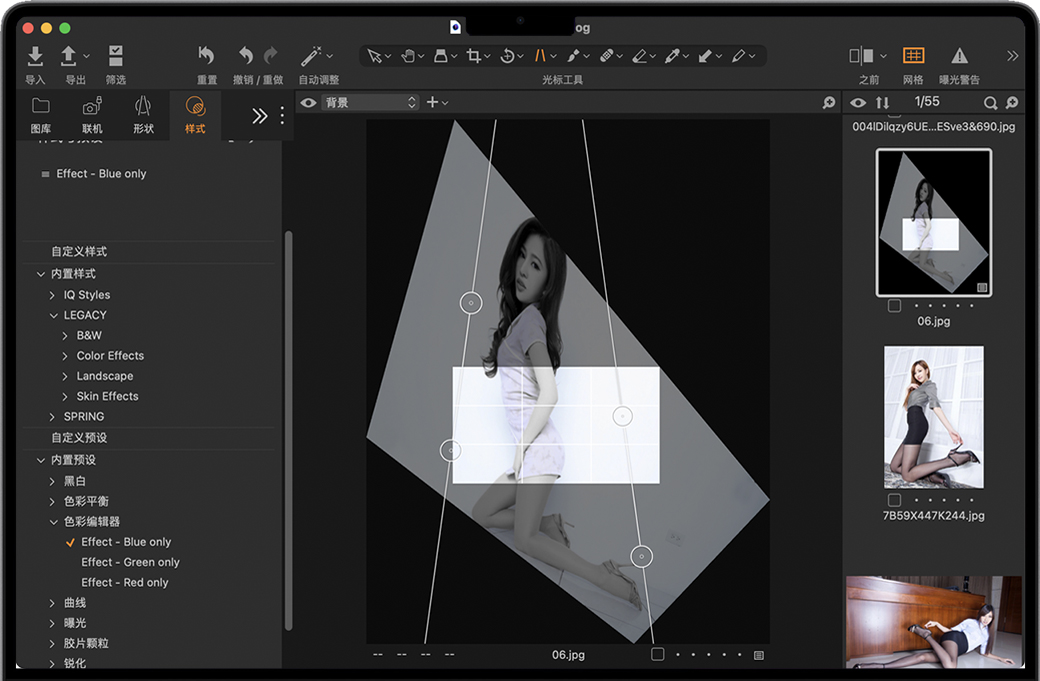Tick the checkbox above 7B59X447K244.jpg label
The width and height of the screenshot is (1040, 681).
click(x=894, y=500)
